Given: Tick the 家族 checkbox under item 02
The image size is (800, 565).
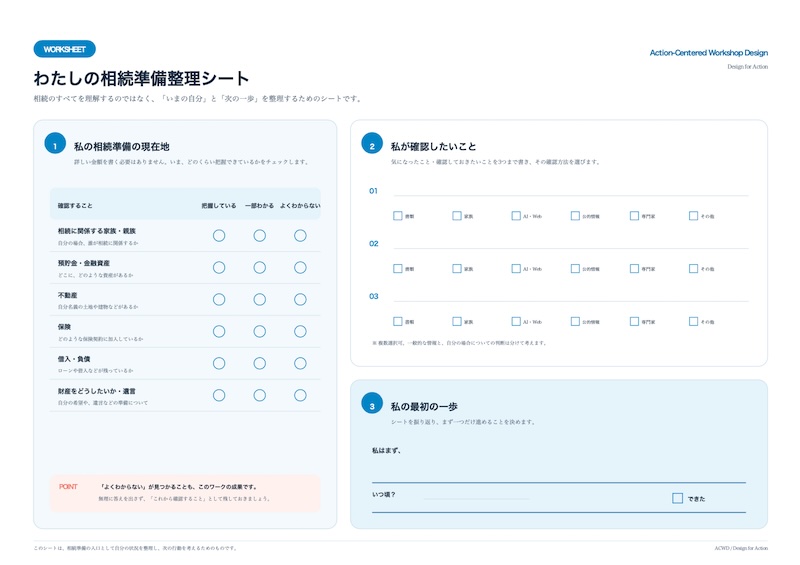Looking at the screenshot, I should point(457,268).
